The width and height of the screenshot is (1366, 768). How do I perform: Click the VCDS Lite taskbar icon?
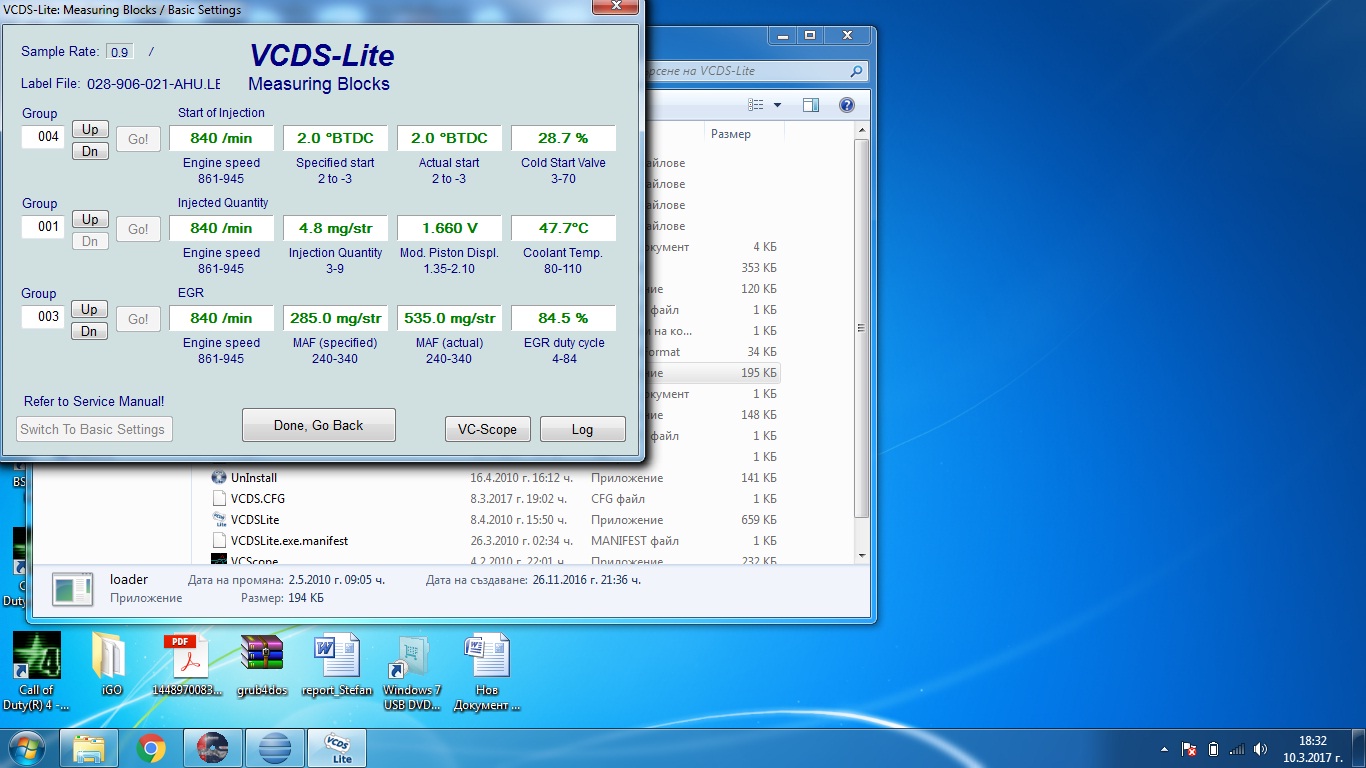tap(336, 748)
